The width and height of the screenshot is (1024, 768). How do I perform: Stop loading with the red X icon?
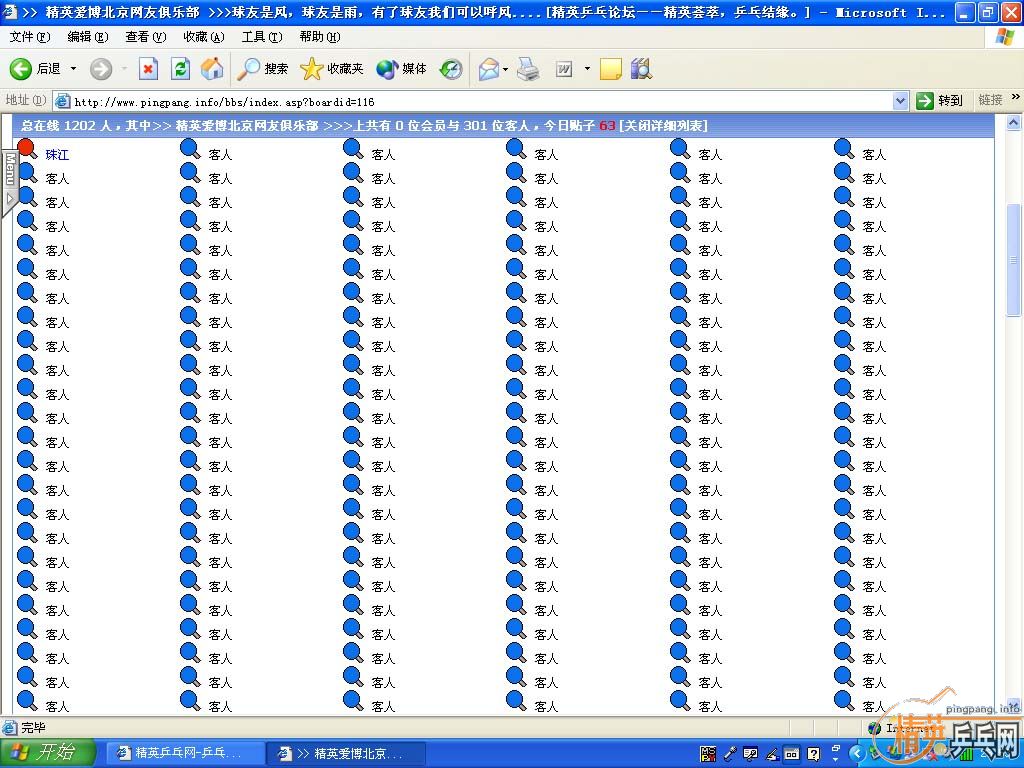[148, 69]
